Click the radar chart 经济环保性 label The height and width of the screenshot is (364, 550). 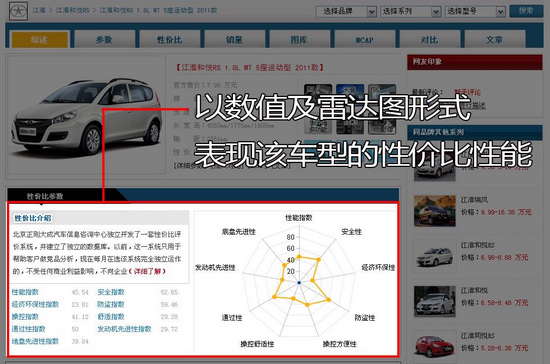point(378,267)
